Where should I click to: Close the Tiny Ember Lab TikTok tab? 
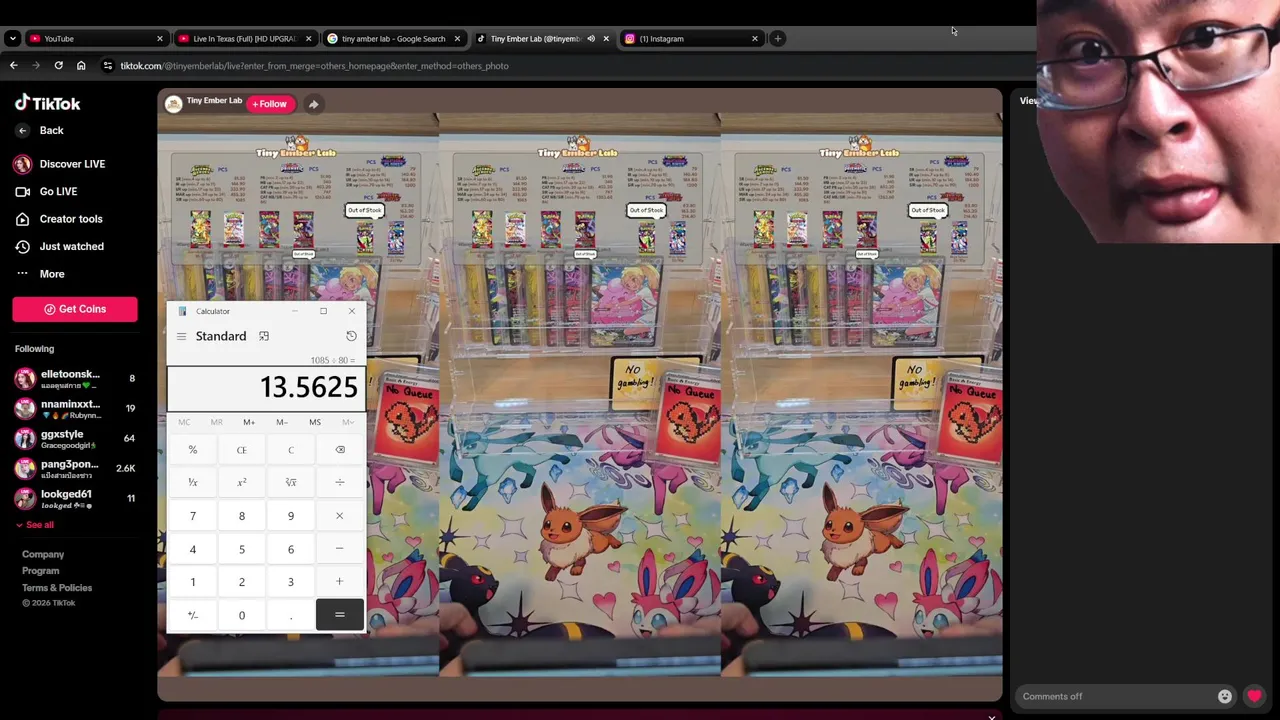[606, 38]
